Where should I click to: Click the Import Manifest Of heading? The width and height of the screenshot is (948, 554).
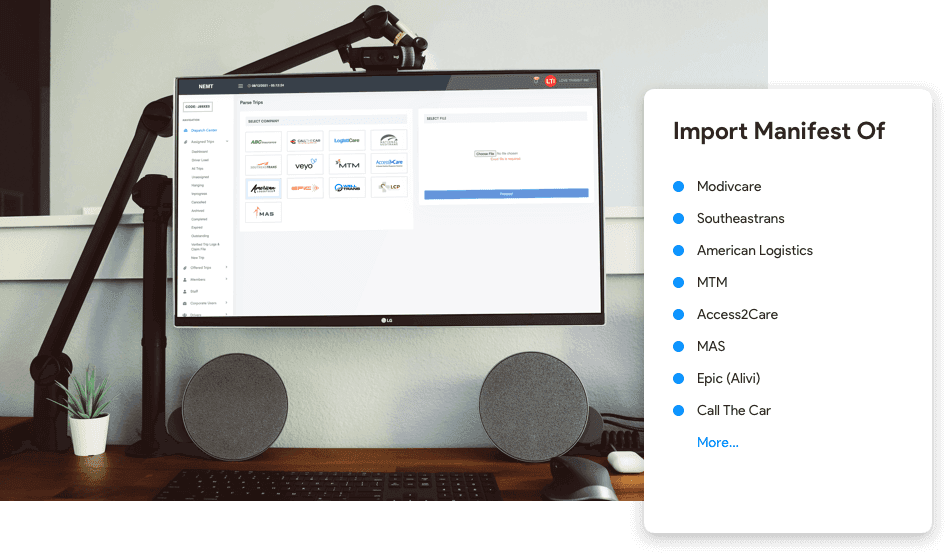coord(779,131)
